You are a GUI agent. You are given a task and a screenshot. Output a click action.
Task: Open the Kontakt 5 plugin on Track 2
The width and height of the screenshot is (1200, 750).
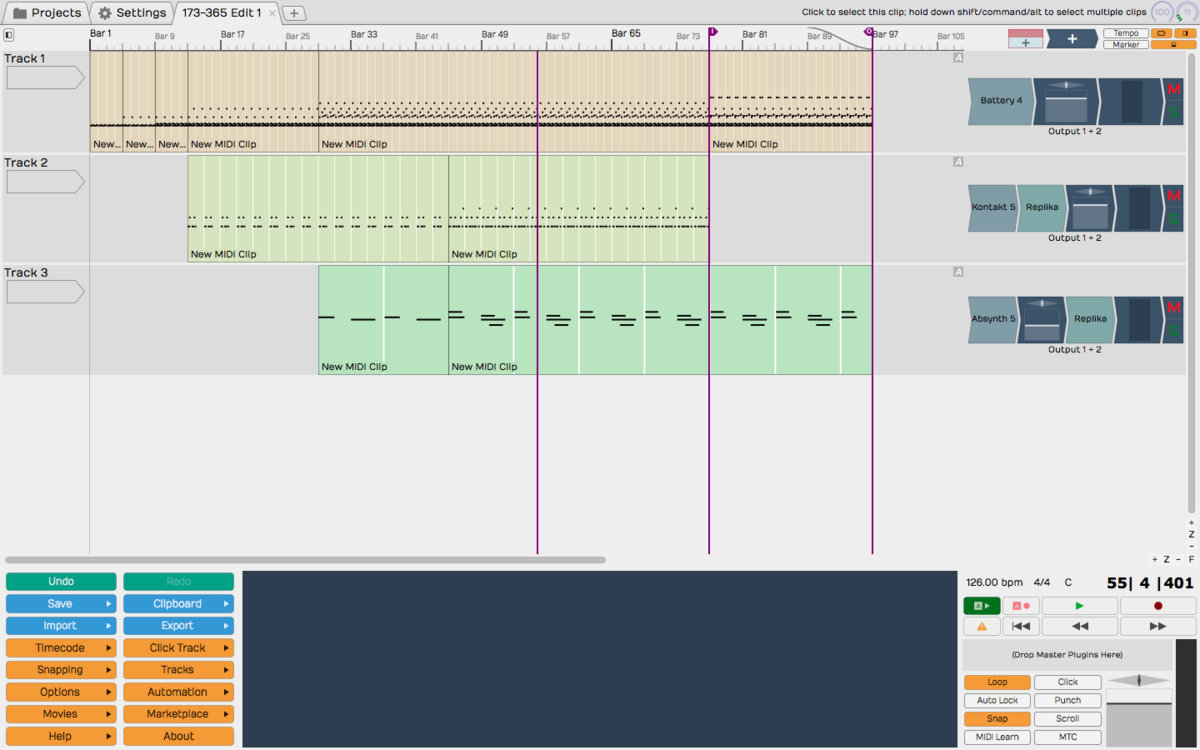click(992, 208)
